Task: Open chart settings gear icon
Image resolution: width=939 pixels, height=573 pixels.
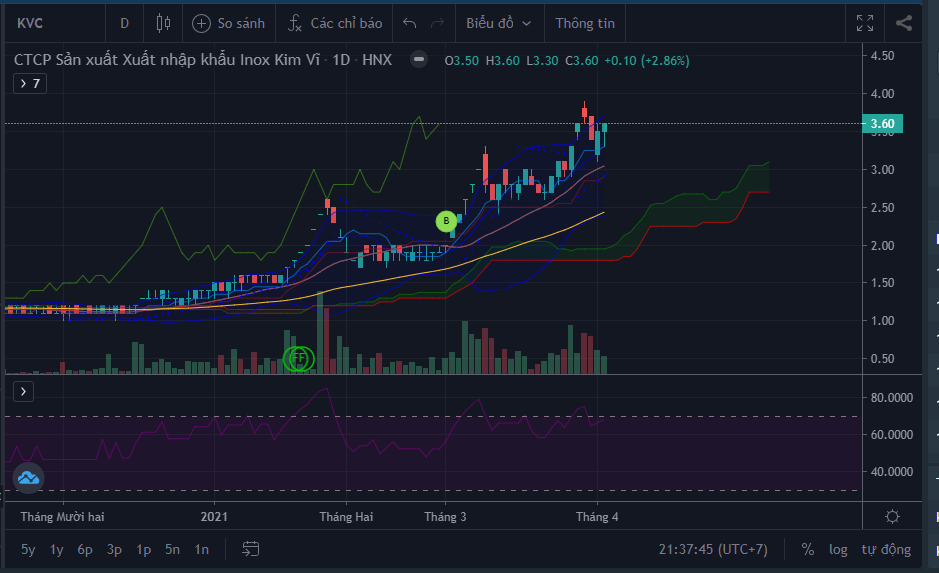Action: [x=892, y=516]
